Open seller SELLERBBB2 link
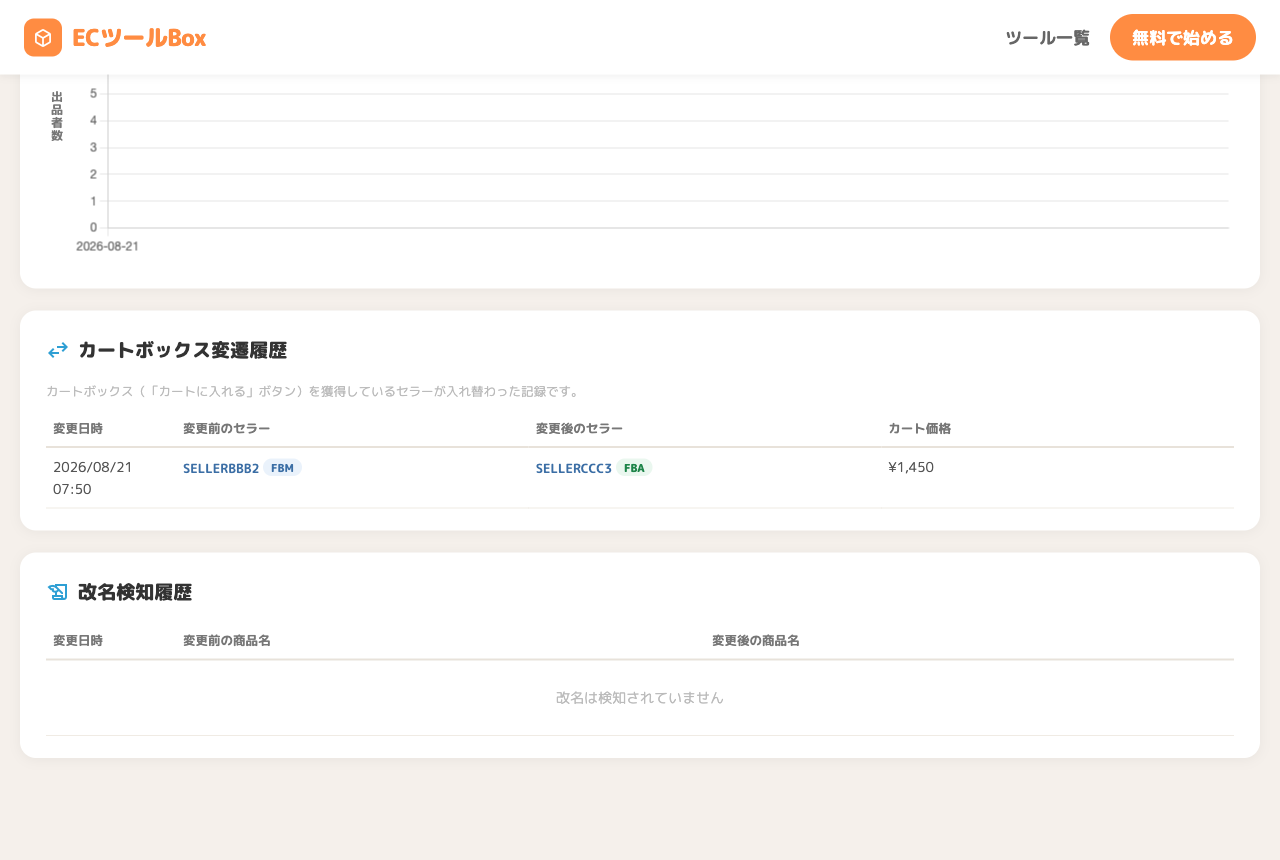 coord(221,468)
